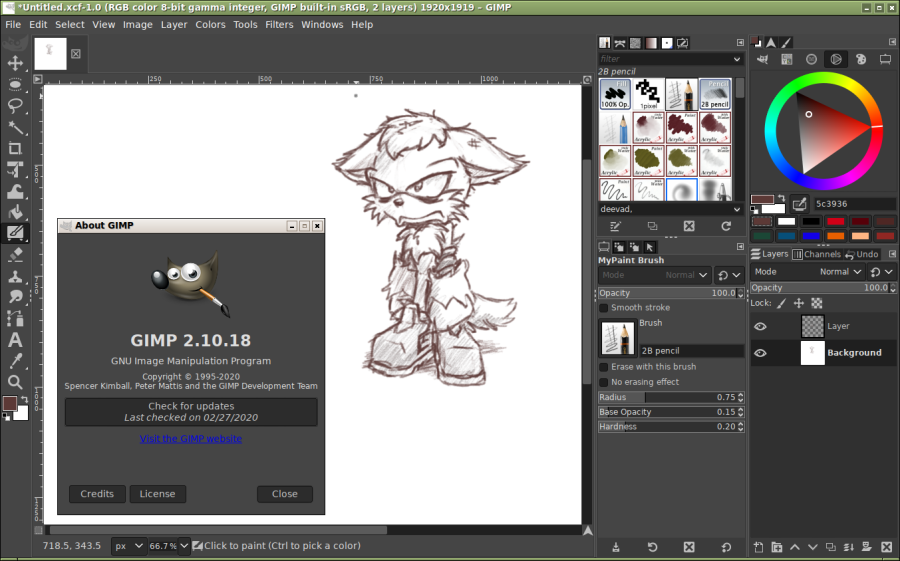Adjust the Radius slider in tool options
Image resolution: width=900 pixels, height=561 pixels.
tap(671, 397)
